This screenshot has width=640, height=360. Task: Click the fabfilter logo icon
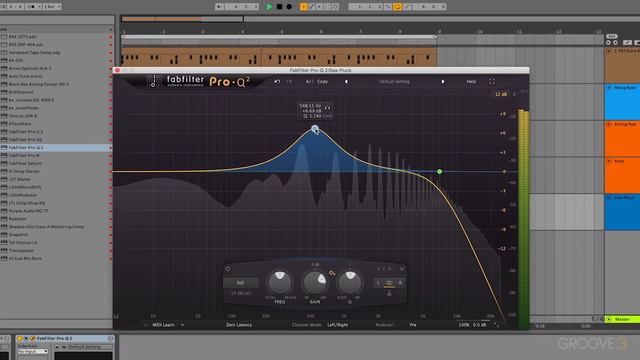[153, 81]
